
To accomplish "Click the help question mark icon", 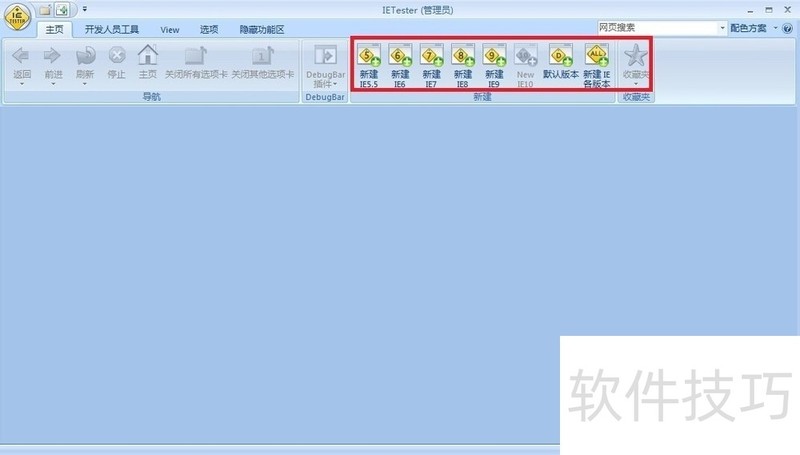I will click(x=787, y=29).
